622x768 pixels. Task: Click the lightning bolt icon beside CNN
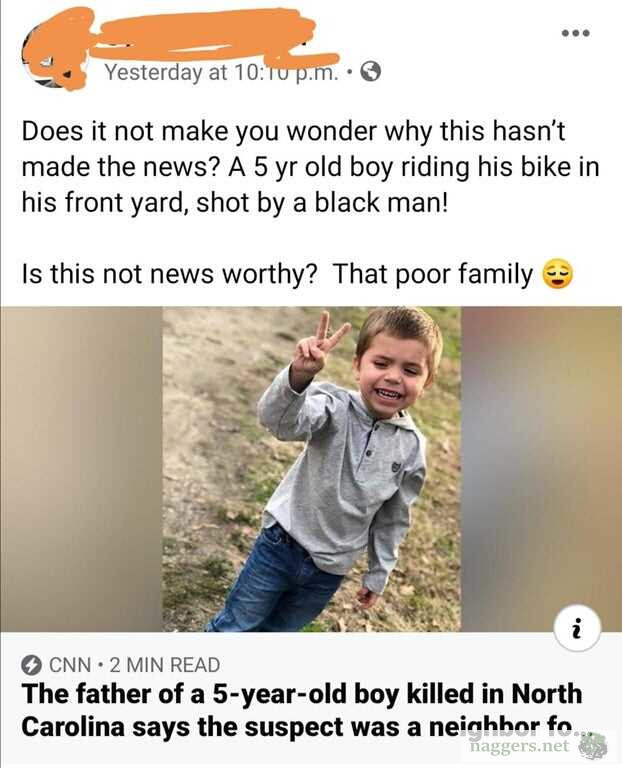(x=32, y=664)
